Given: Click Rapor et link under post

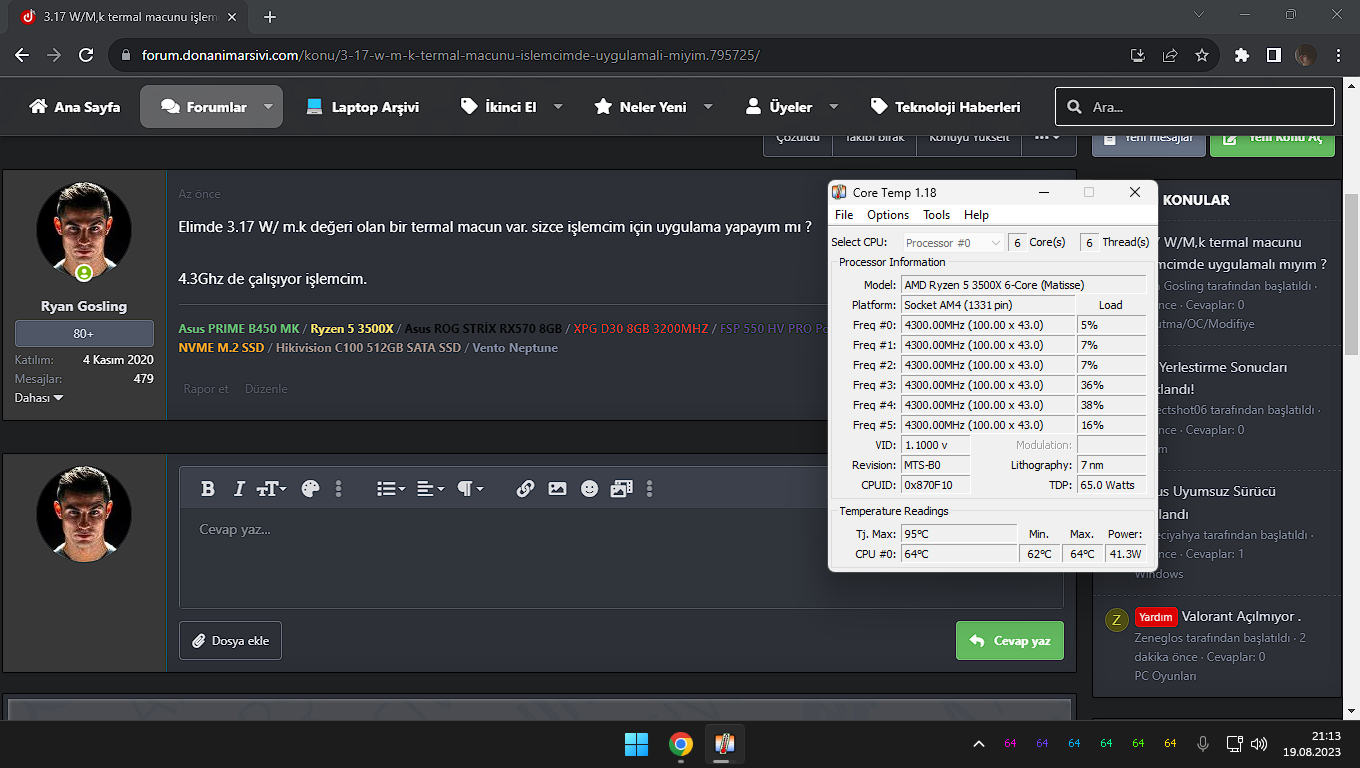Looking at the screenshot, I should click(x=206, y=389).
